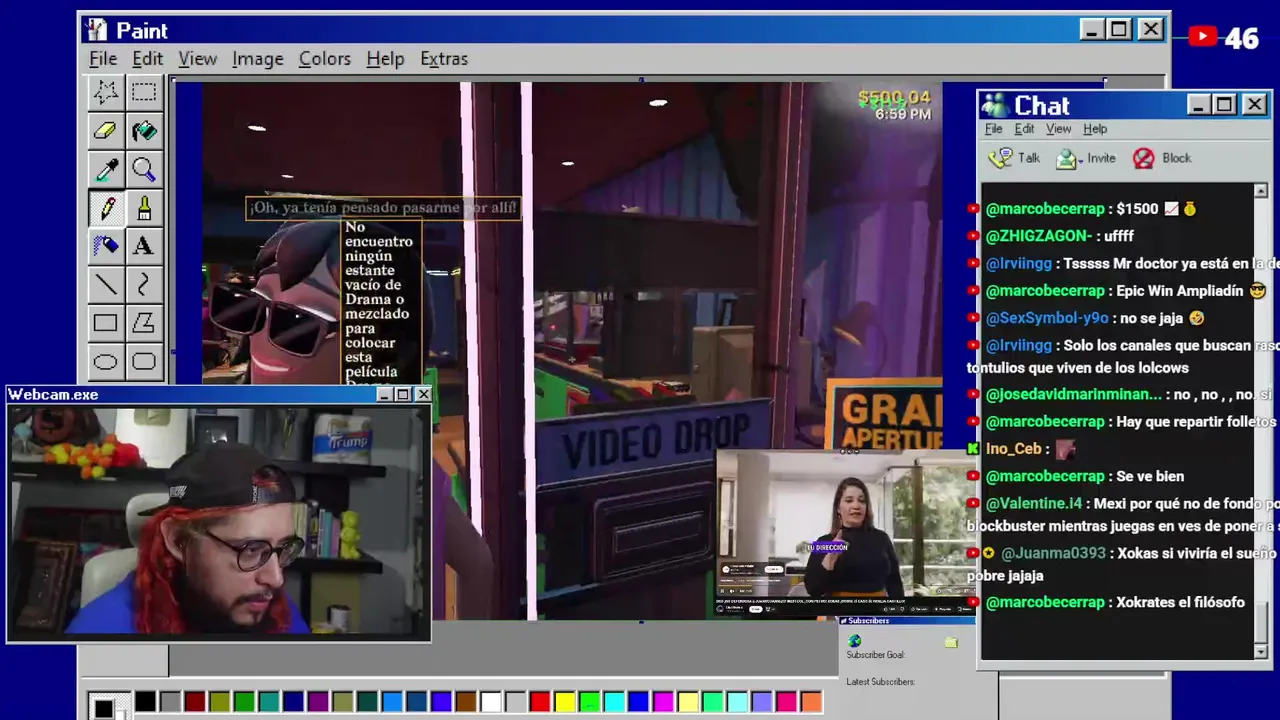Click the YouTube logo icon
The image size is (1280, 720).
[x=1203, y=38]
